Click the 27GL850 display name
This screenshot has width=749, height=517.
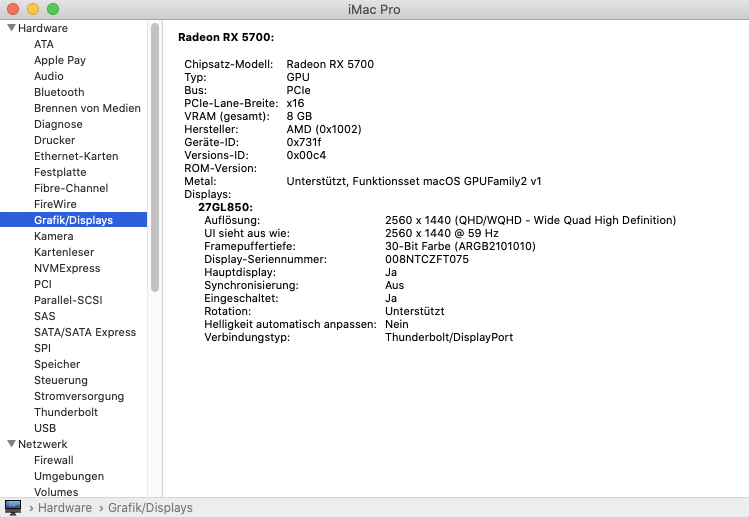tap(225, 207)
